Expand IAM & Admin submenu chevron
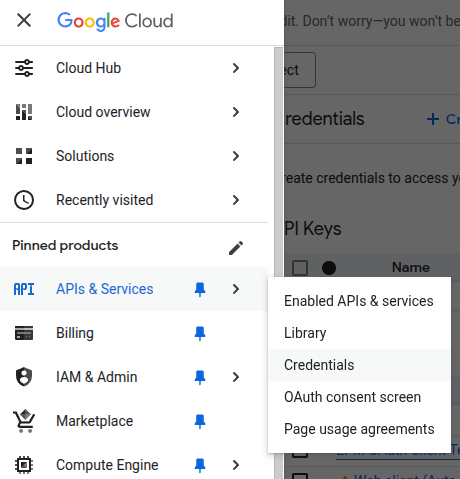This screenshot has height=479, width=460. (x=236, y=377)
